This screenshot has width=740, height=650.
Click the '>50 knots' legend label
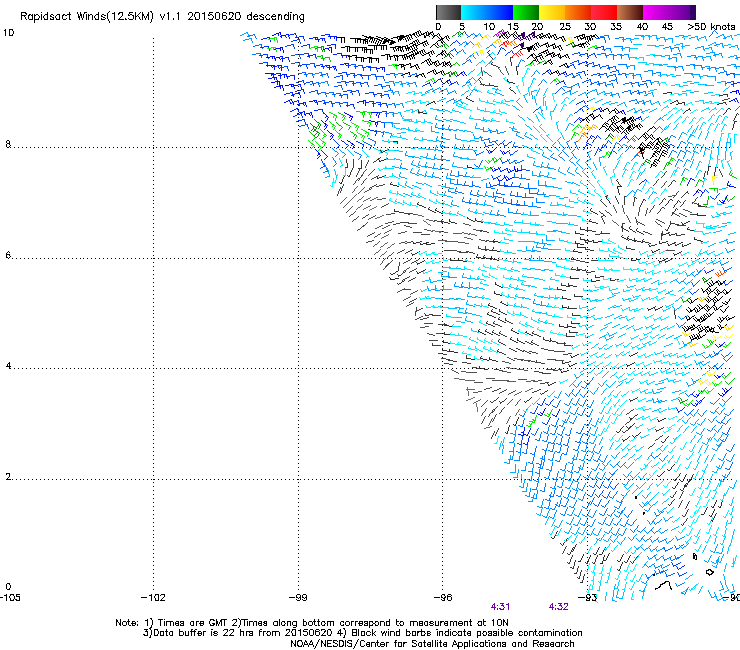tap(711, 26)
